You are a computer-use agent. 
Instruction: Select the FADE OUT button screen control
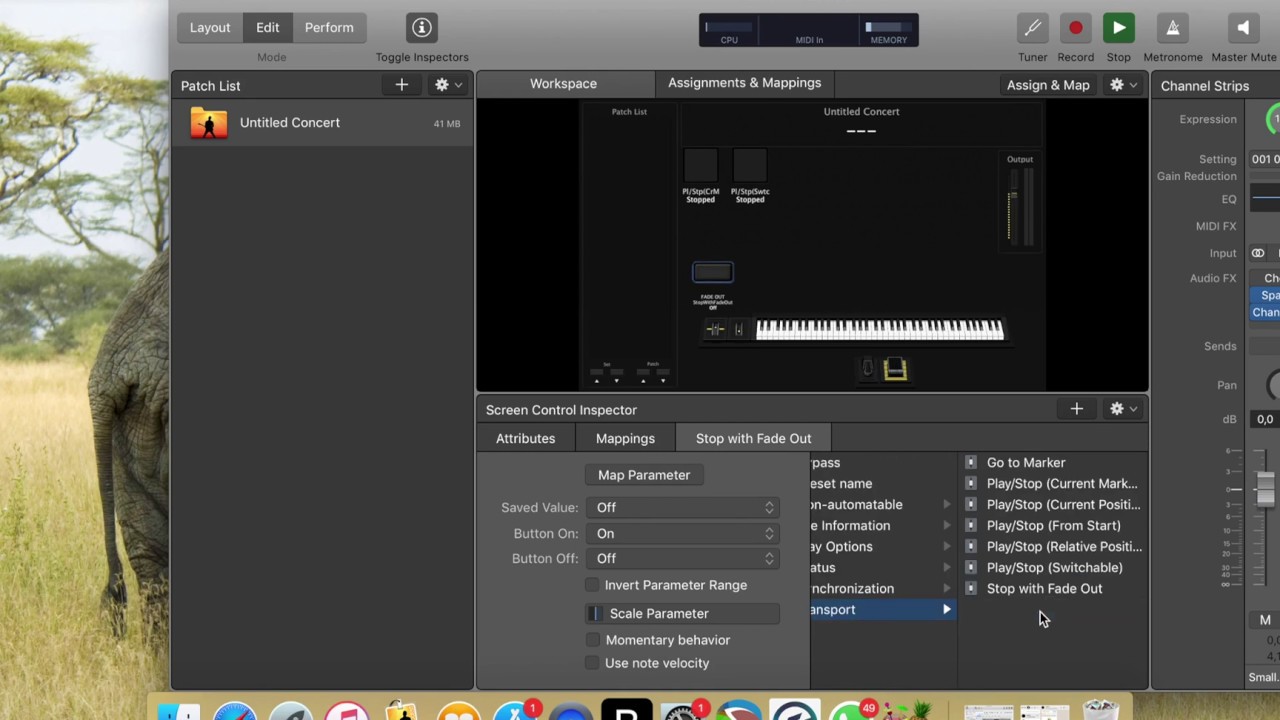[712, 272]
